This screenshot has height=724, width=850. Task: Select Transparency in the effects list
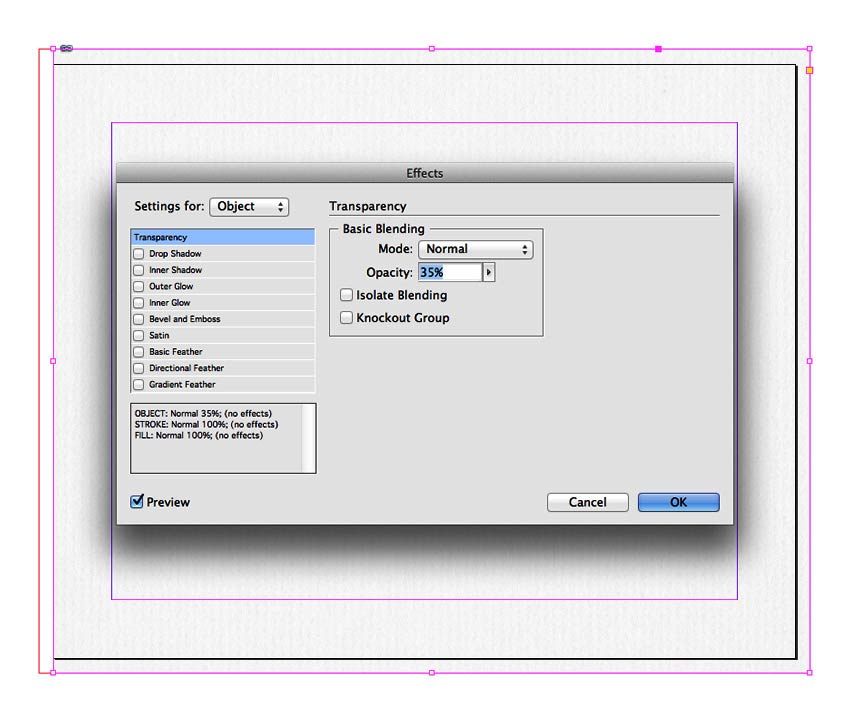click(223, 237)
